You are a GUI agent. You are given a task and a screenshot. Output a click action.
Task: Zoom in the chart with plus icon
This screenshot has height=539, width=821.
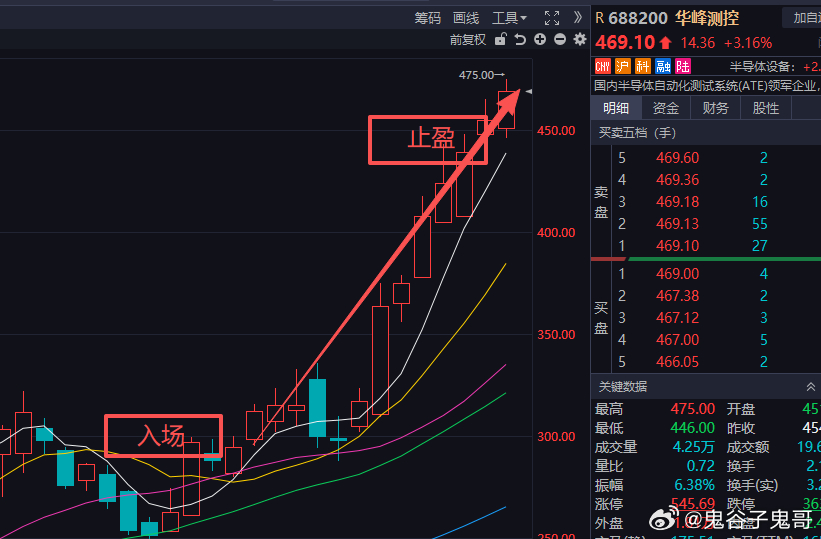(540, 39)
